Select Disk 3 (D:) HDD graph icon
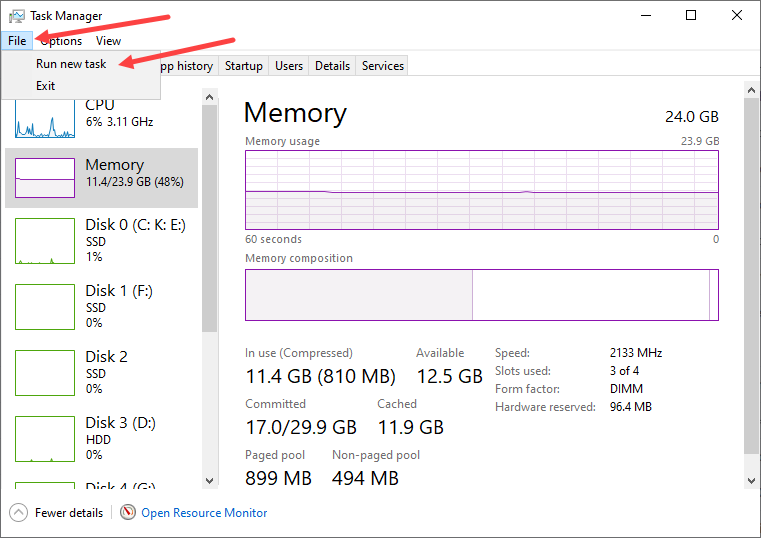 [45, 439]
